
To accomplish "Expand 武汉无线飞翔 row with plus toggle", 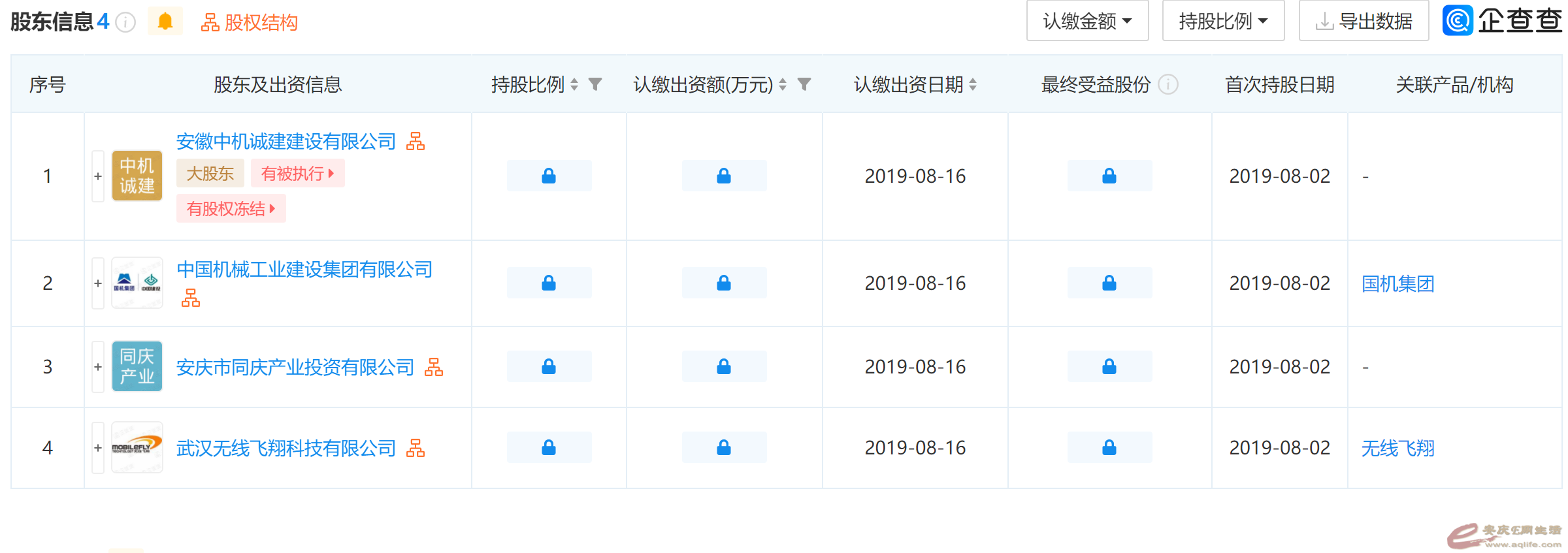I will click(x=98, y=448).
